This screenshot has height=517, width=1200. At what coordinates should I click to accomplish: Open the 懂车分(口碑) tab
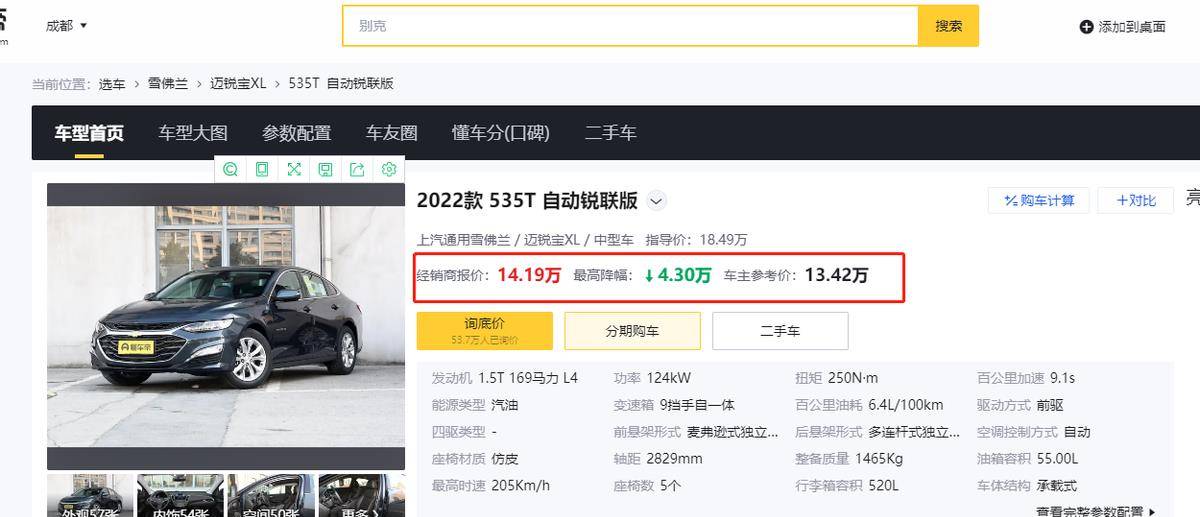[x=500, y=133]
